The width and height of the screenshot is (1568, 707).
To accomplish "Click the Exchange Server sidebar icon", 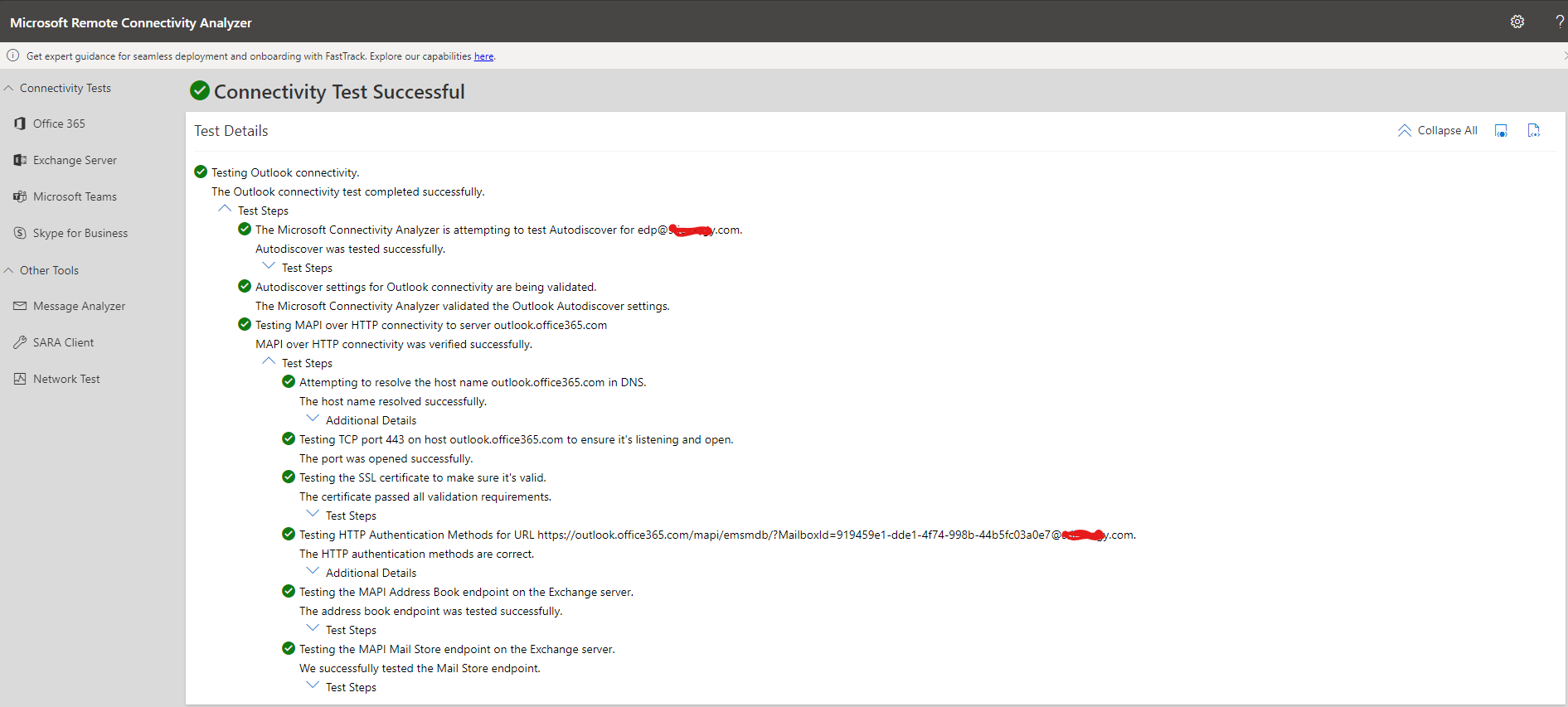I will click(x=20, y=160).
